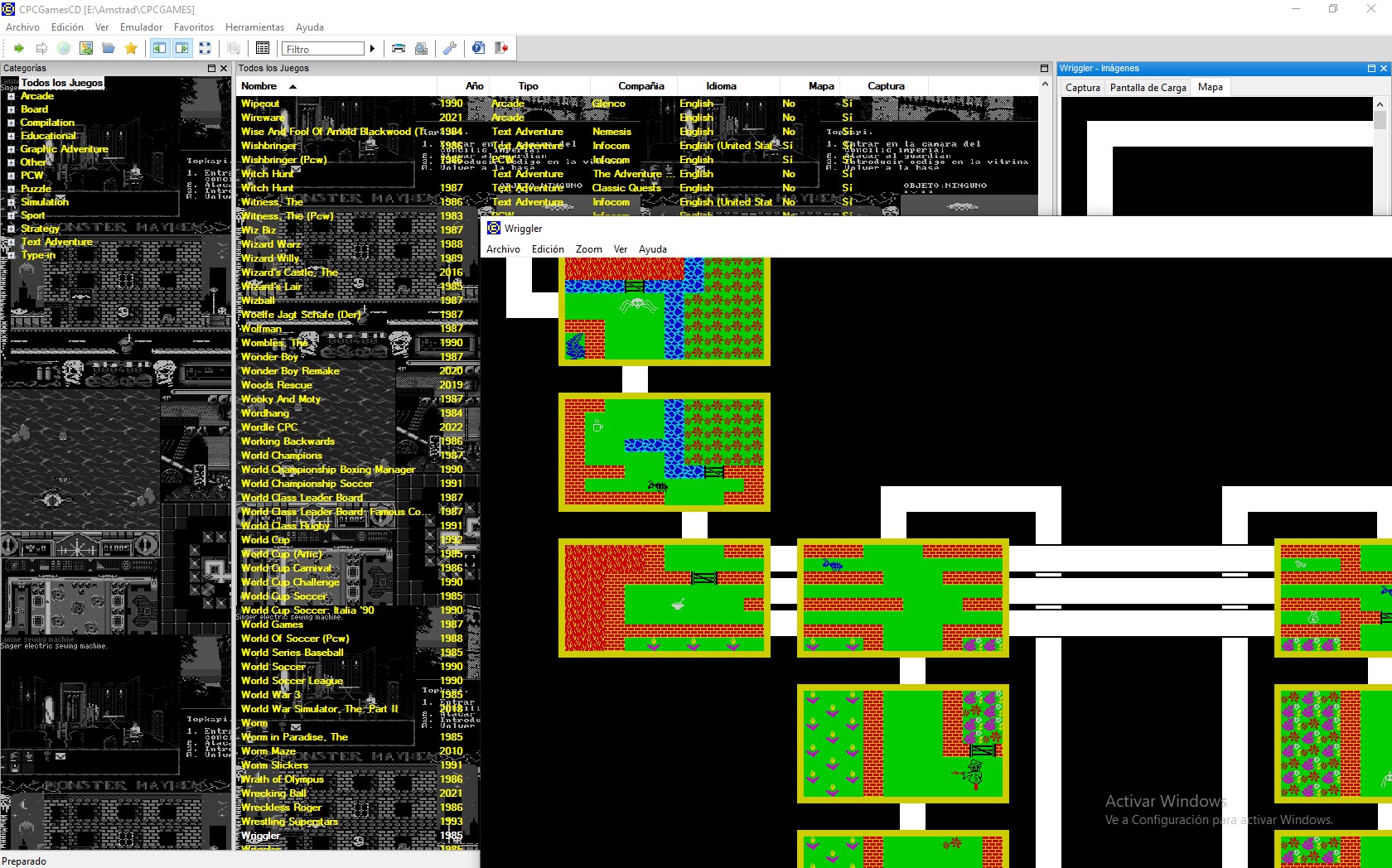Click the black arrow next to Filtro

[x=372, y=49]
